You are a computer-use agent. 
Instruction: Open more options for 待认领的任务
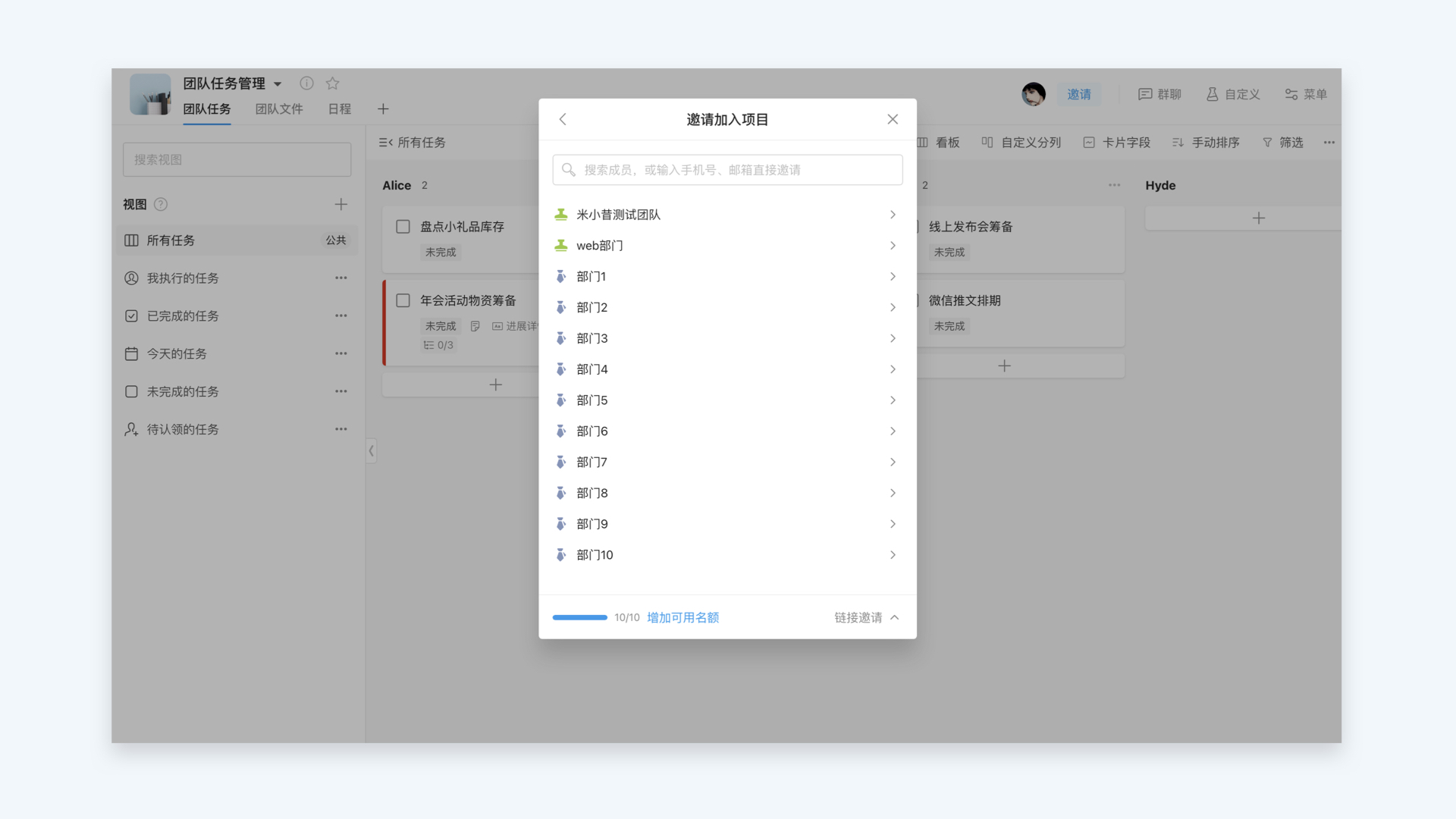point(341,429)
